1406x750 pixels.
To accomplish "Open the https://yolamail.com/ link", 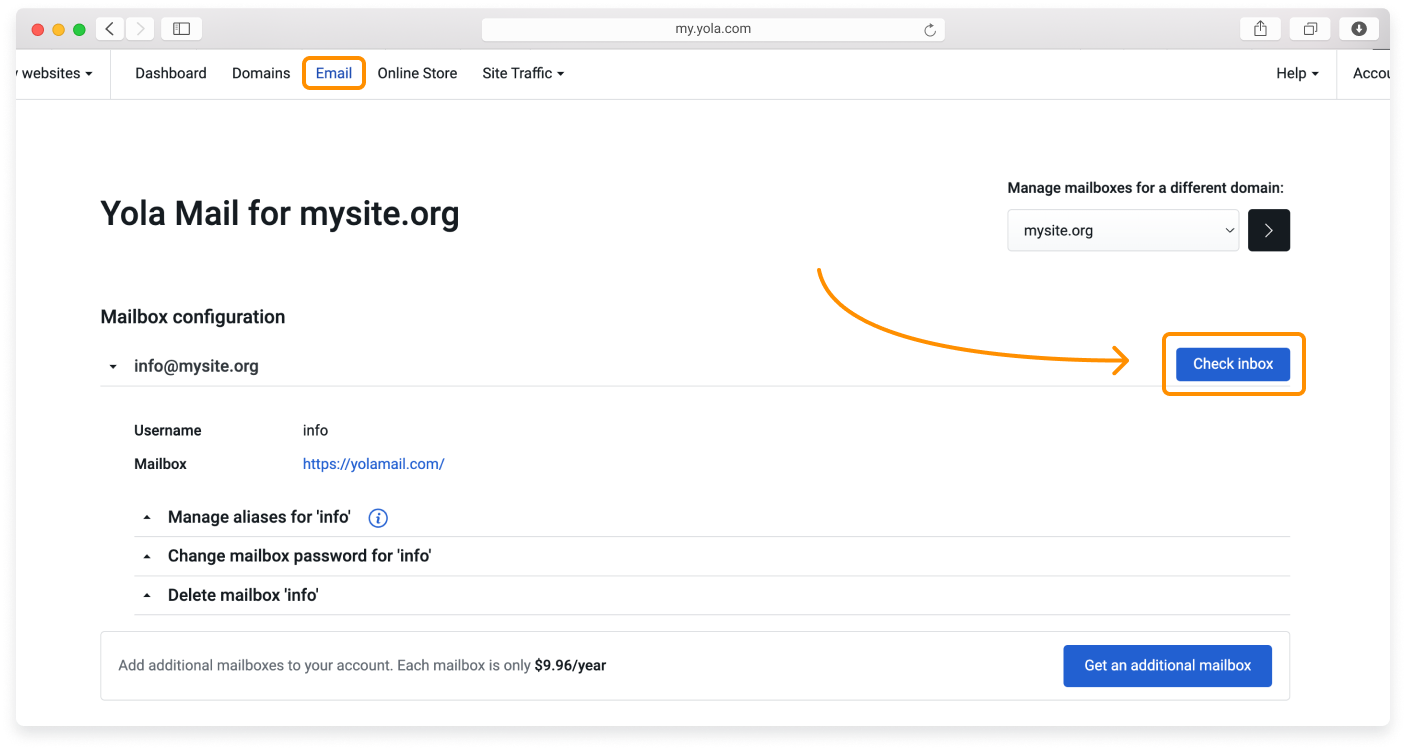I will pyautogui.click(x=373, y=464).
